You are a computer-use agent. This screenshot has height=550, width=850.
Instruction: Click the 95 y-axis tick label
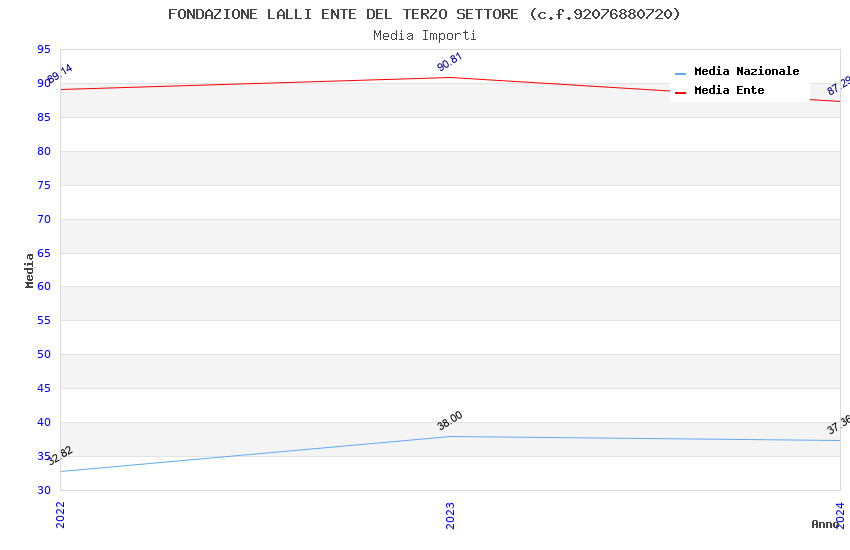click(44, 49)
